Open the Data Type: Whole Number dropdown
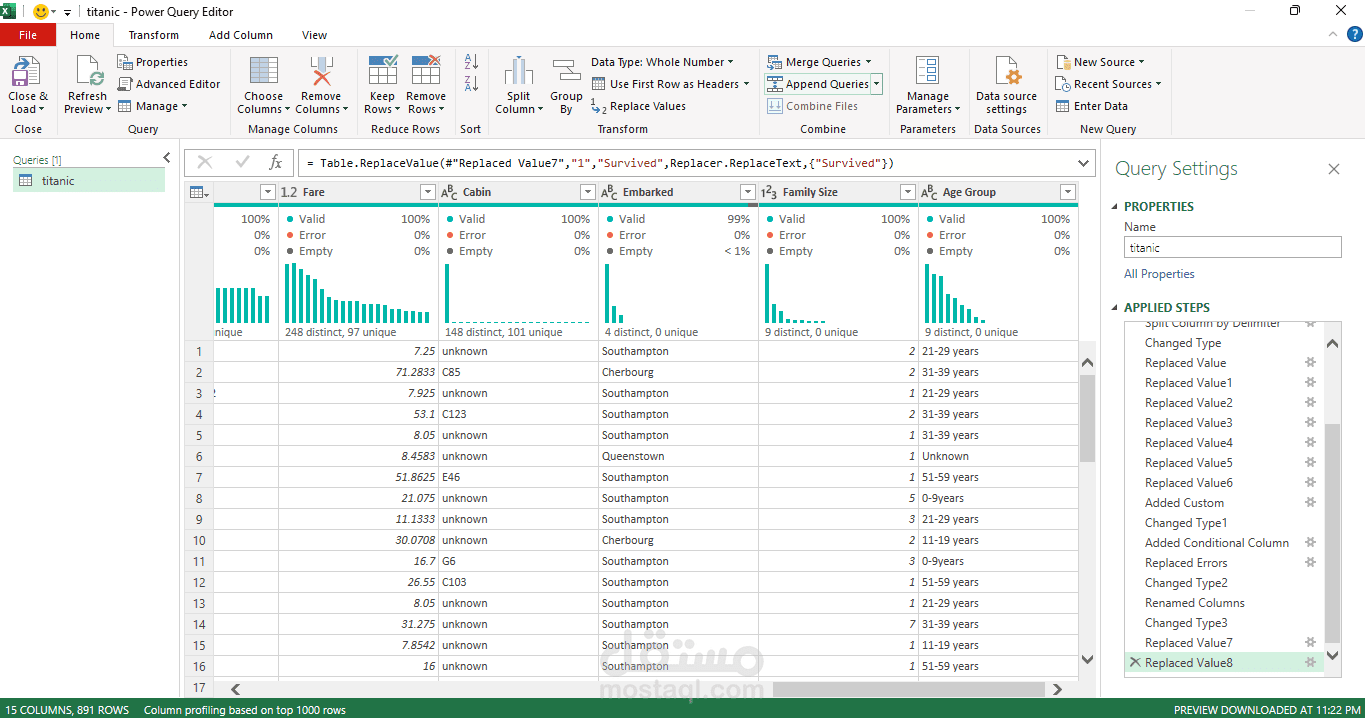The image size is (1365, 718). coord(661,62)
